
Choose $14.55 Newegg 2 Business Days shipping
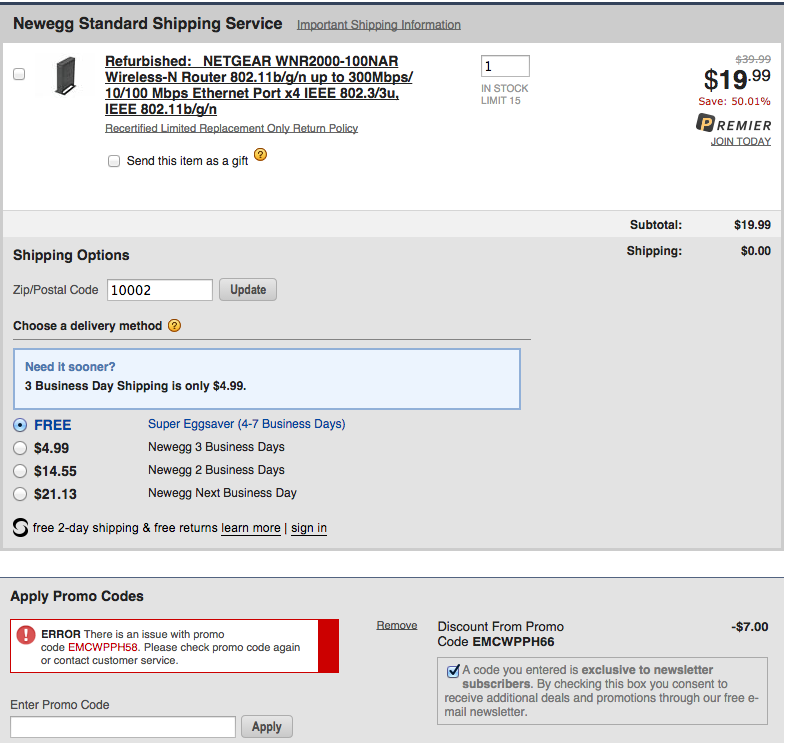(20, 471)
